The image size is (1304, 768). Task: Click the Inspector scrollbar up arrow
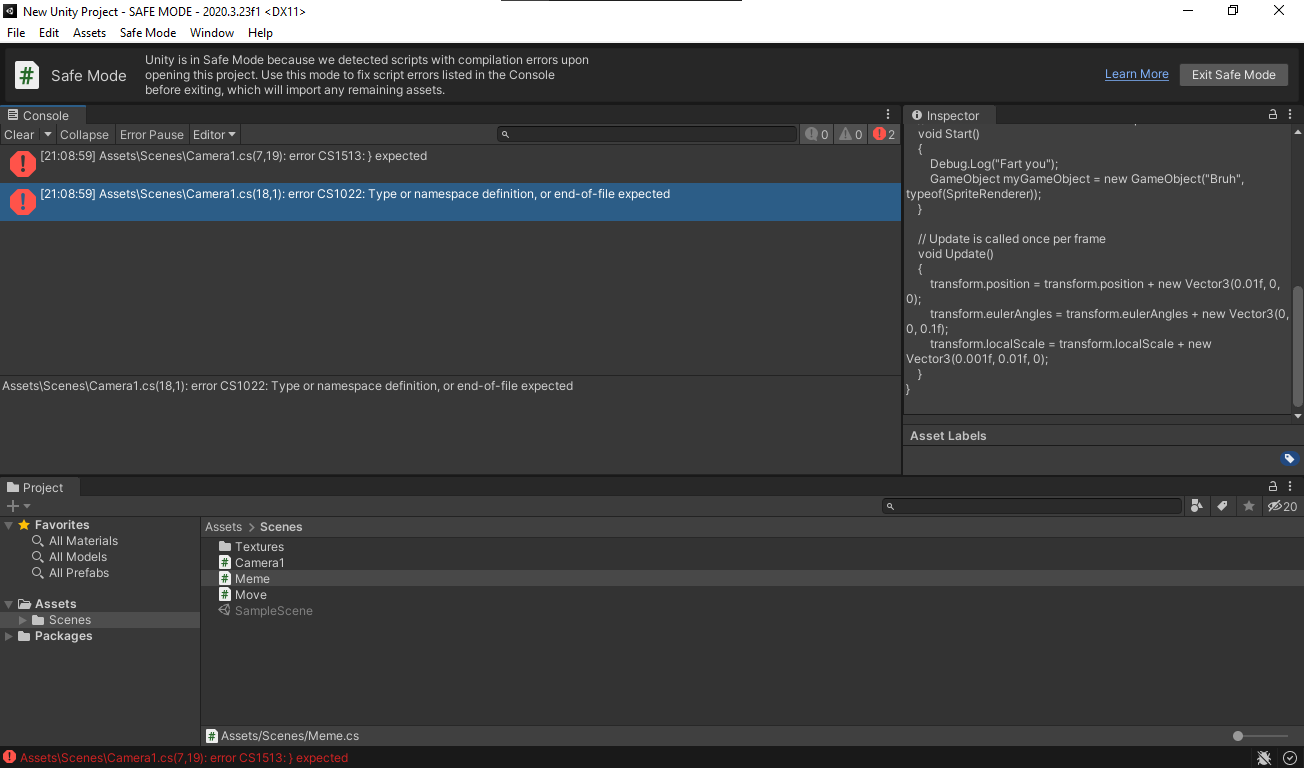[x=1298, y=133]
